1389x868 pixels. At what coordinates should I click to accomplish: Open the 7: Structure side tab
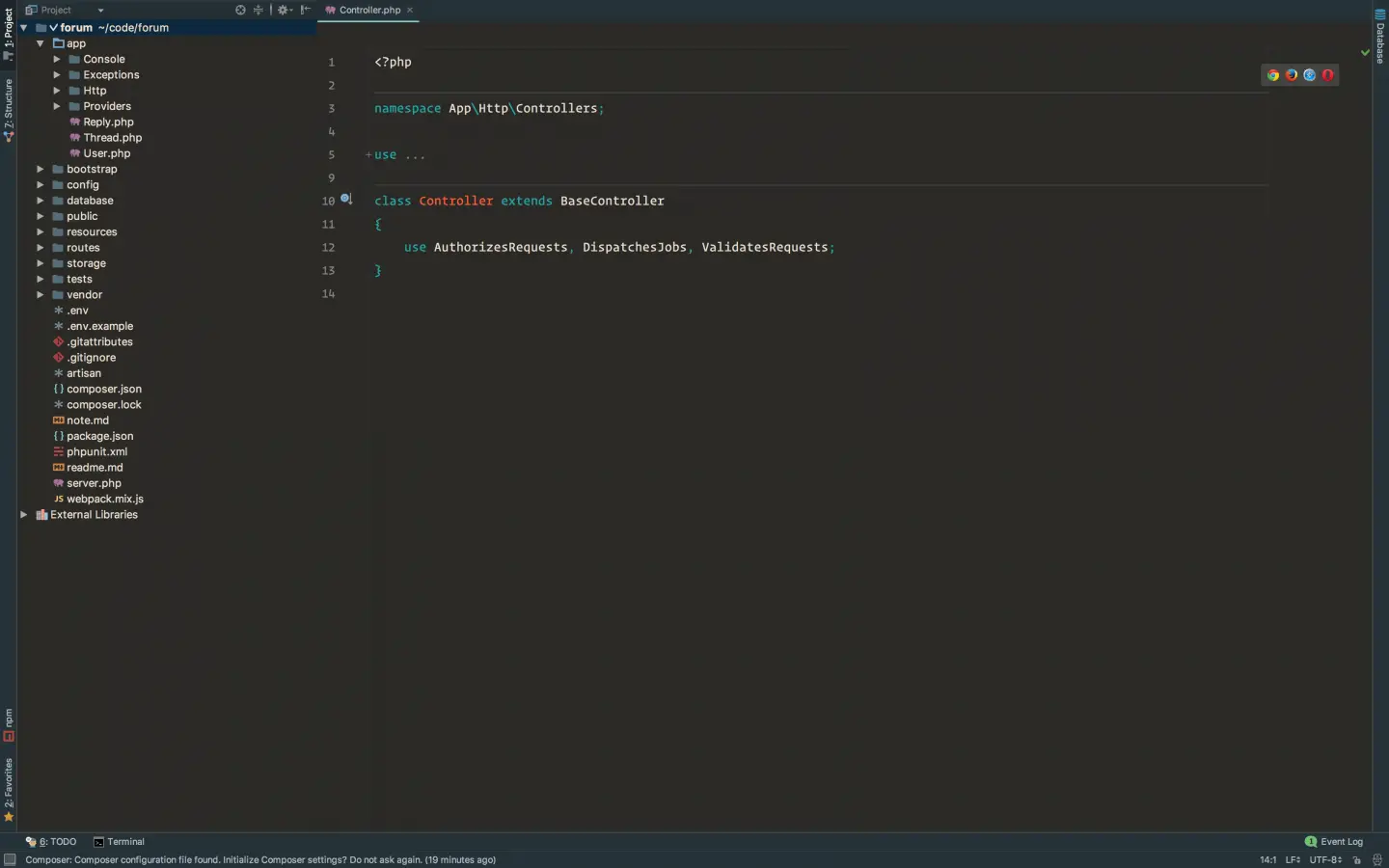click(9, 111)
